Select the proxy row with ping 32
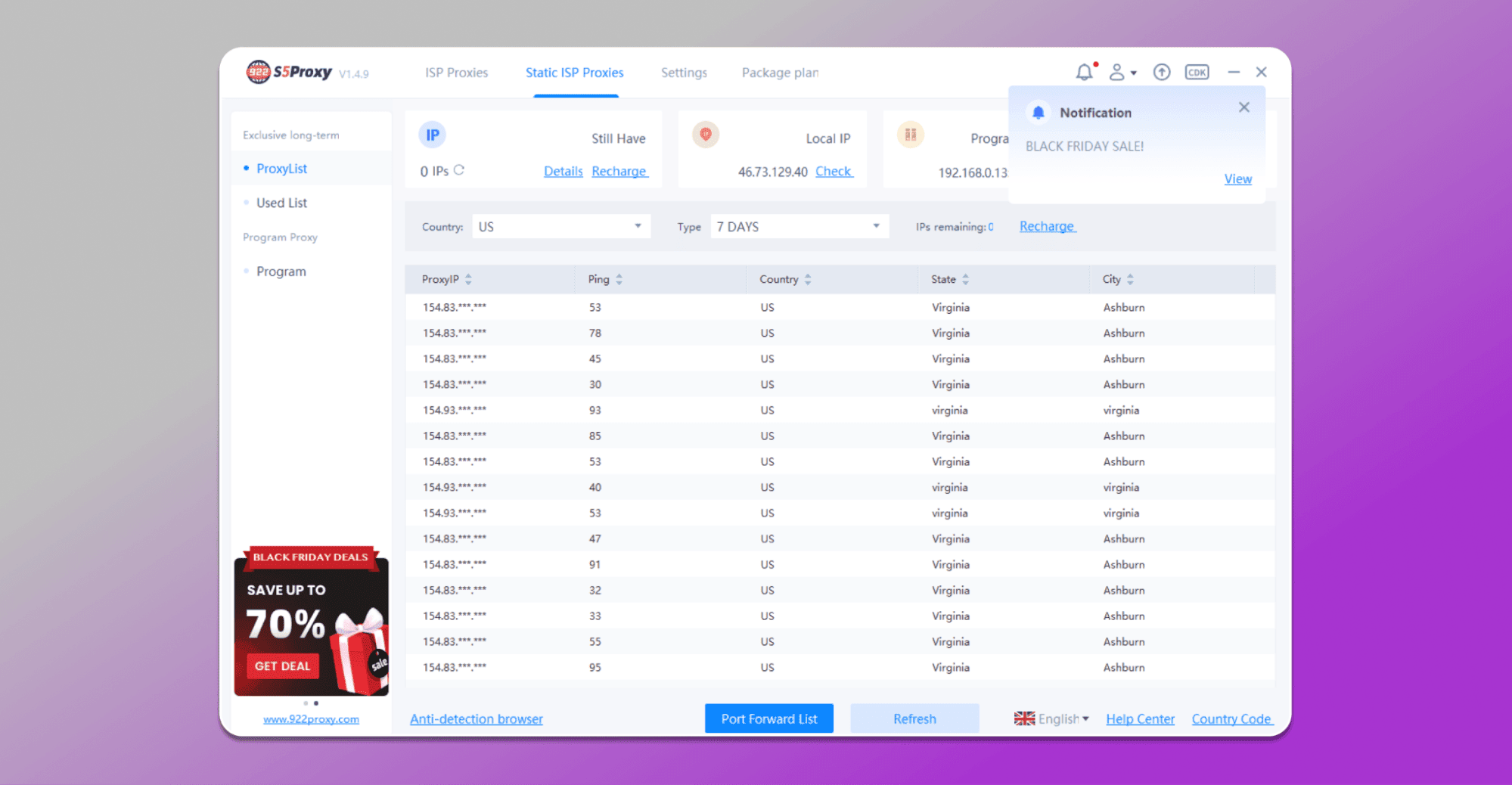1512x785 pixels. coord(840,590)
